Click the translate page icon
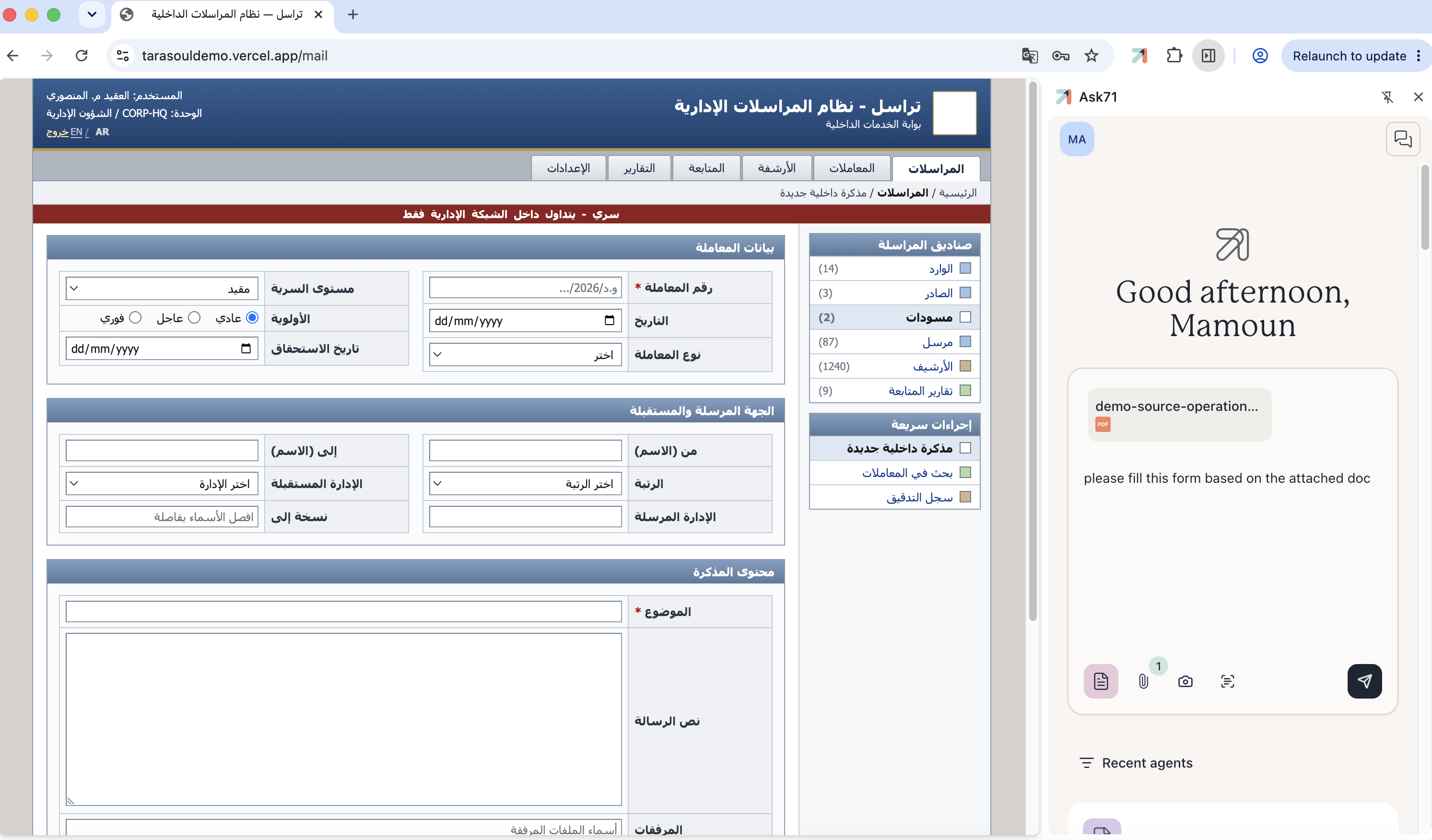 (1030, 56)
